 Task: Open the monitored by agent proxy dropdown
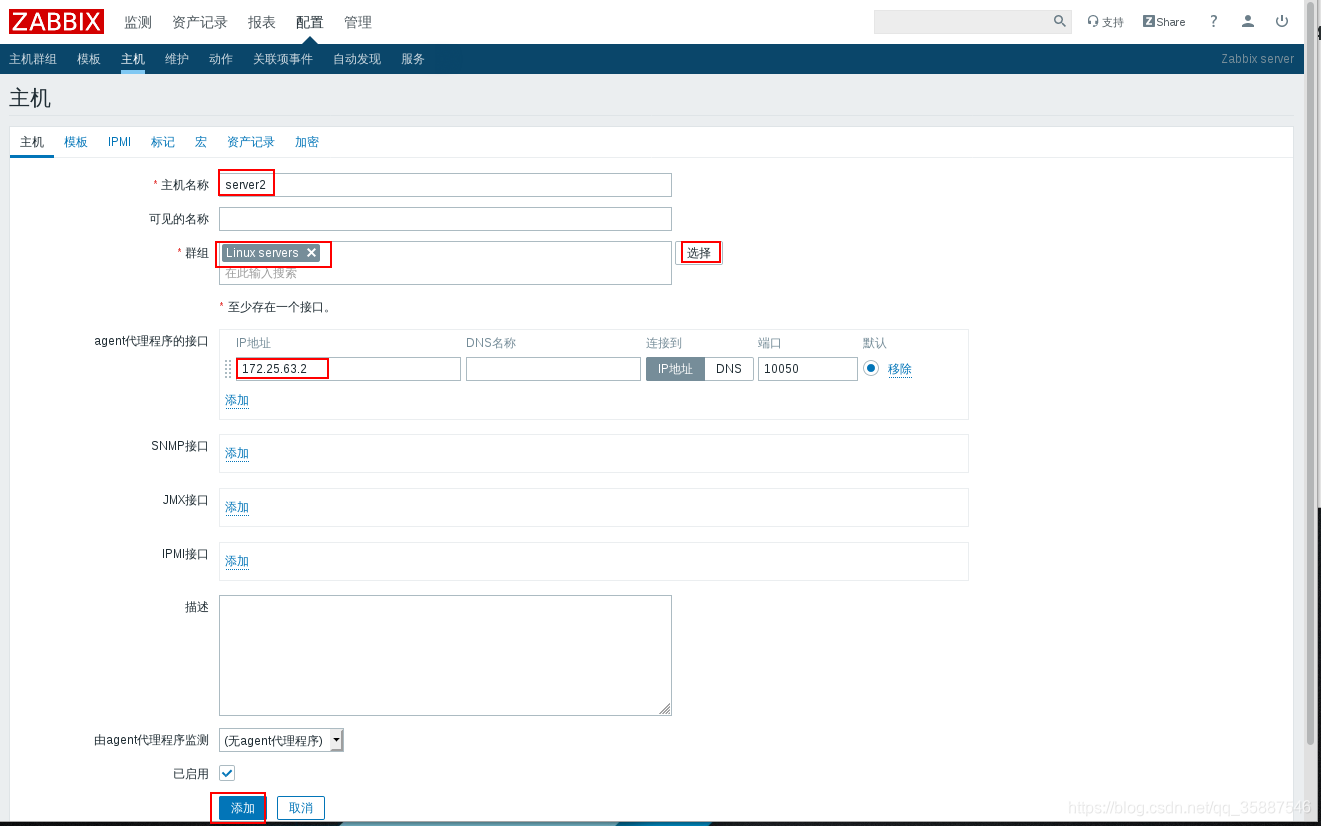tap(281, 740)
